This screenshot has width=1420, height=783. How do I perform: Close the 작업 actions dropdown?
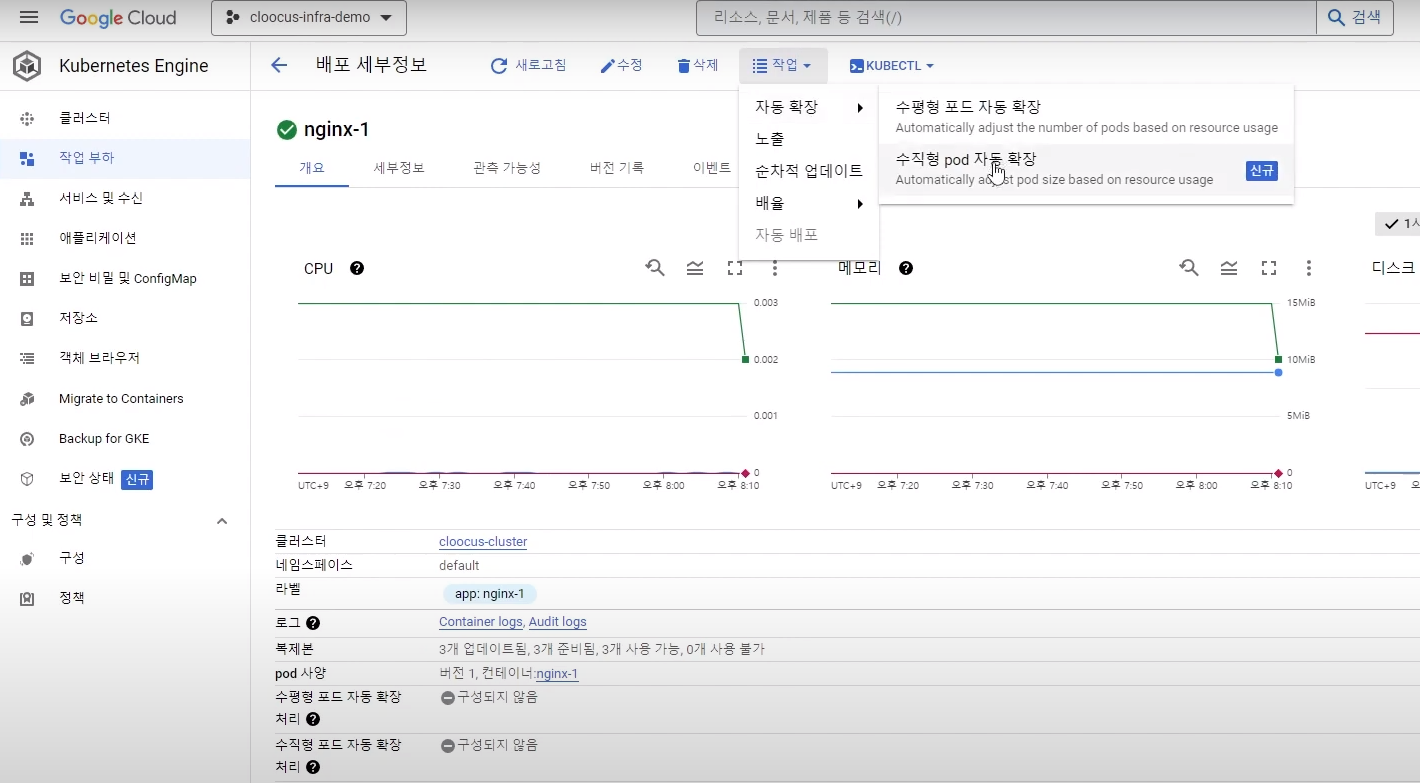click(783, 65)
